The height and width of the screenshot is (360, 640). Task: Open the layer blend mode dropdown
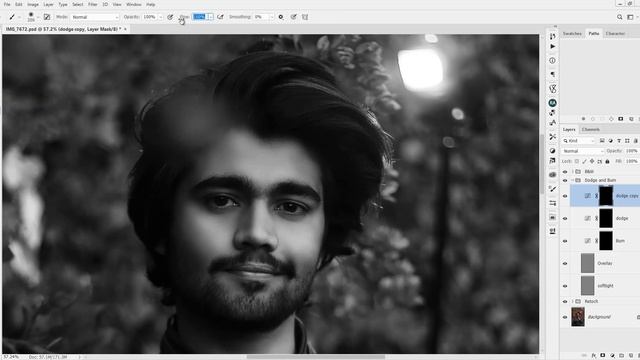tap(582, 151)
